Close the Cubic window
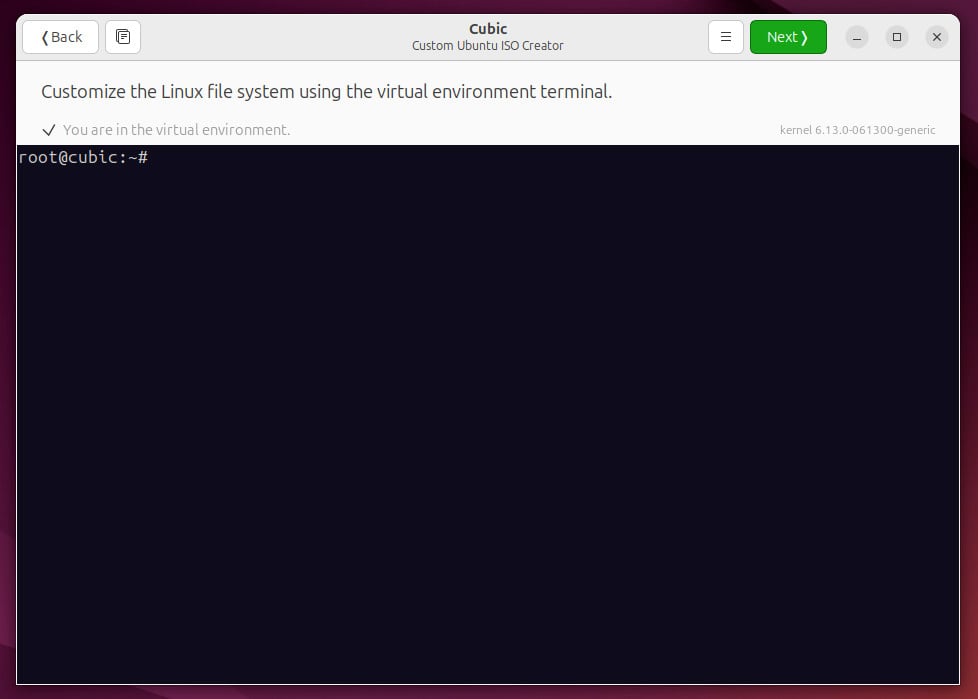Viewport: 978px width, 699px height. (937, 37)
